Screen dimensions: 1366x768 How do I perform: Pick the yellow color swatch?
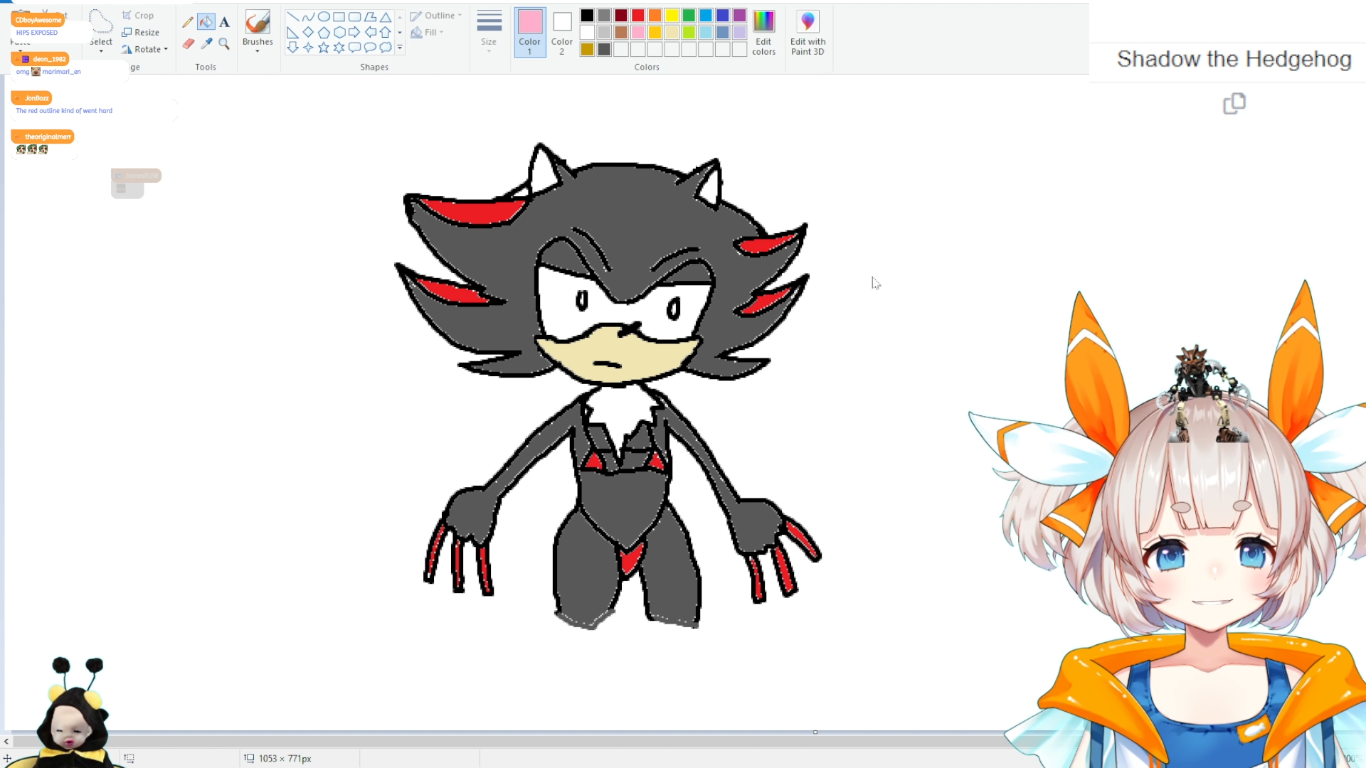tap(672, 15)
